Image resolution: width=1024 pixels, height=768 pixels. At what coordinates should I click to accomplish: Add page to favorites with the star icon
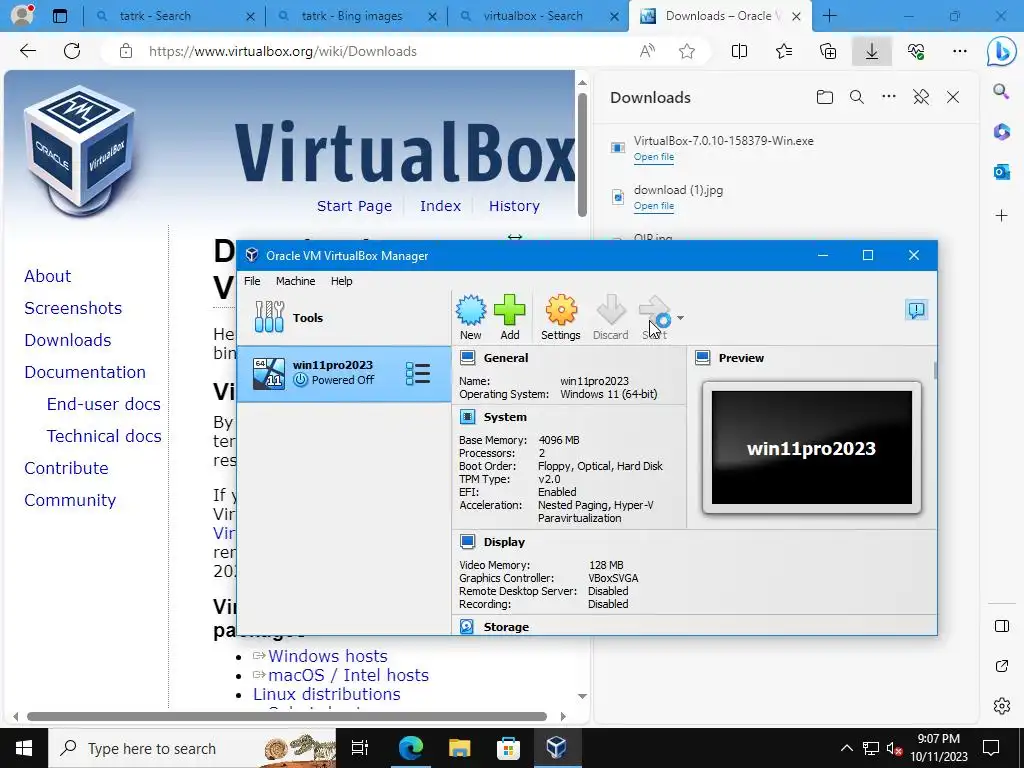[686, 51]
